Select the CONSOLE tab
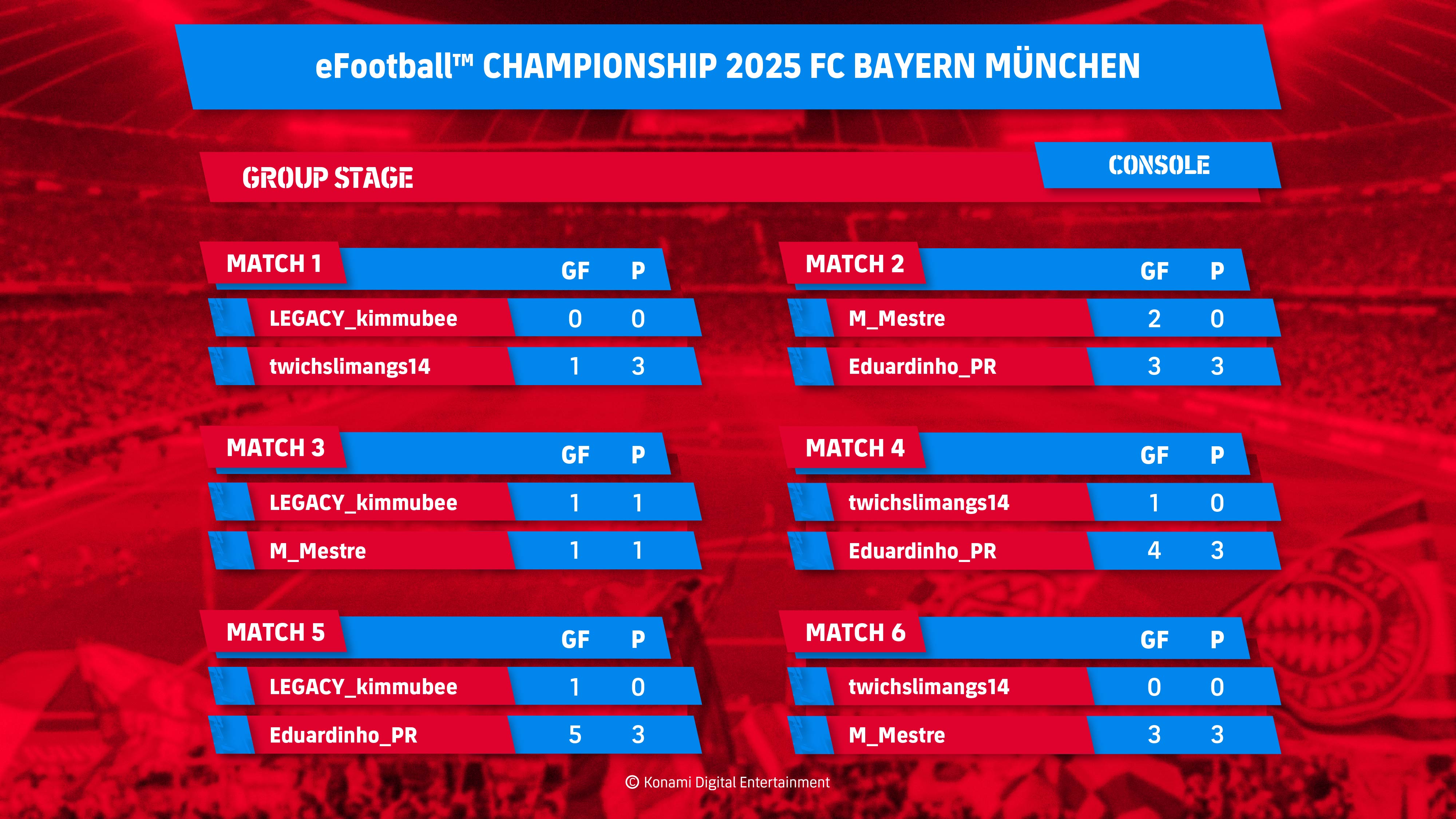The height and width of the screenshot is (819, 1456). click(x=1158, y=165)
